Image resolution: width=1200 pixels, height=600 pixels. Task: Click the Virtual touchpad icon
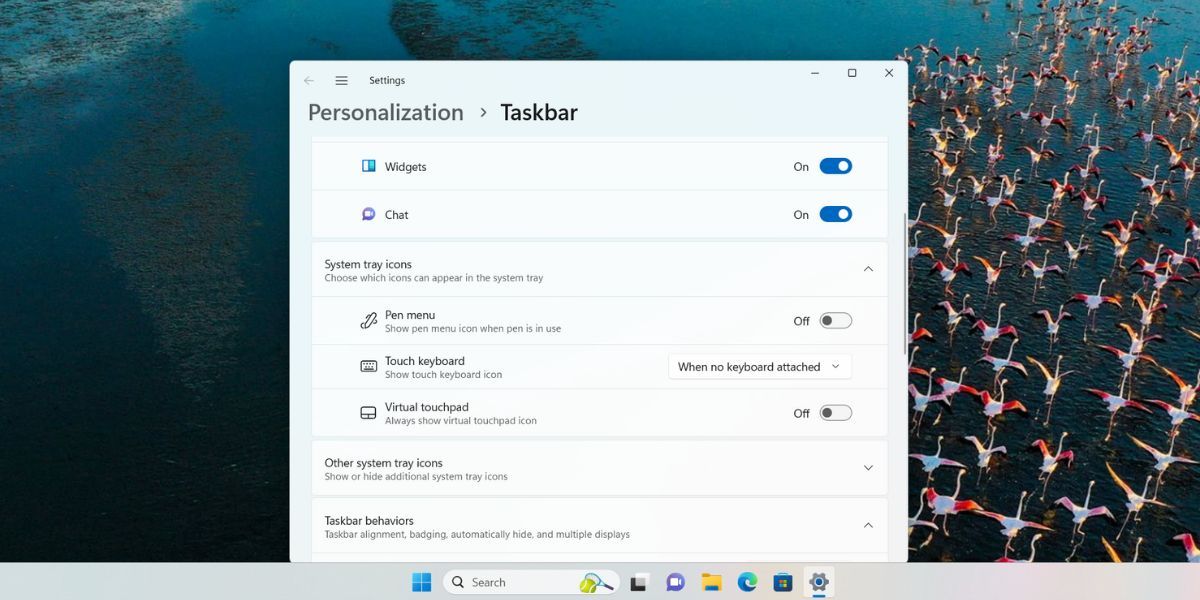click(x=368, y=412)
